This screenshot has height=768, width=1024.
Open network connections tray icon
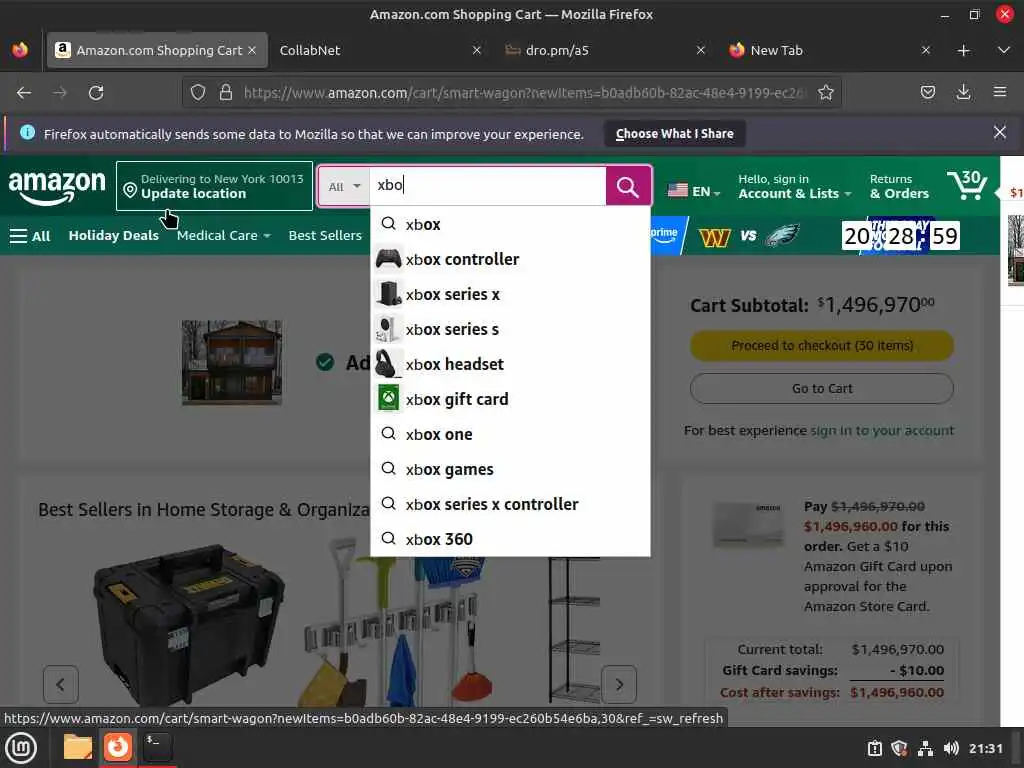[x=925, y=748]
